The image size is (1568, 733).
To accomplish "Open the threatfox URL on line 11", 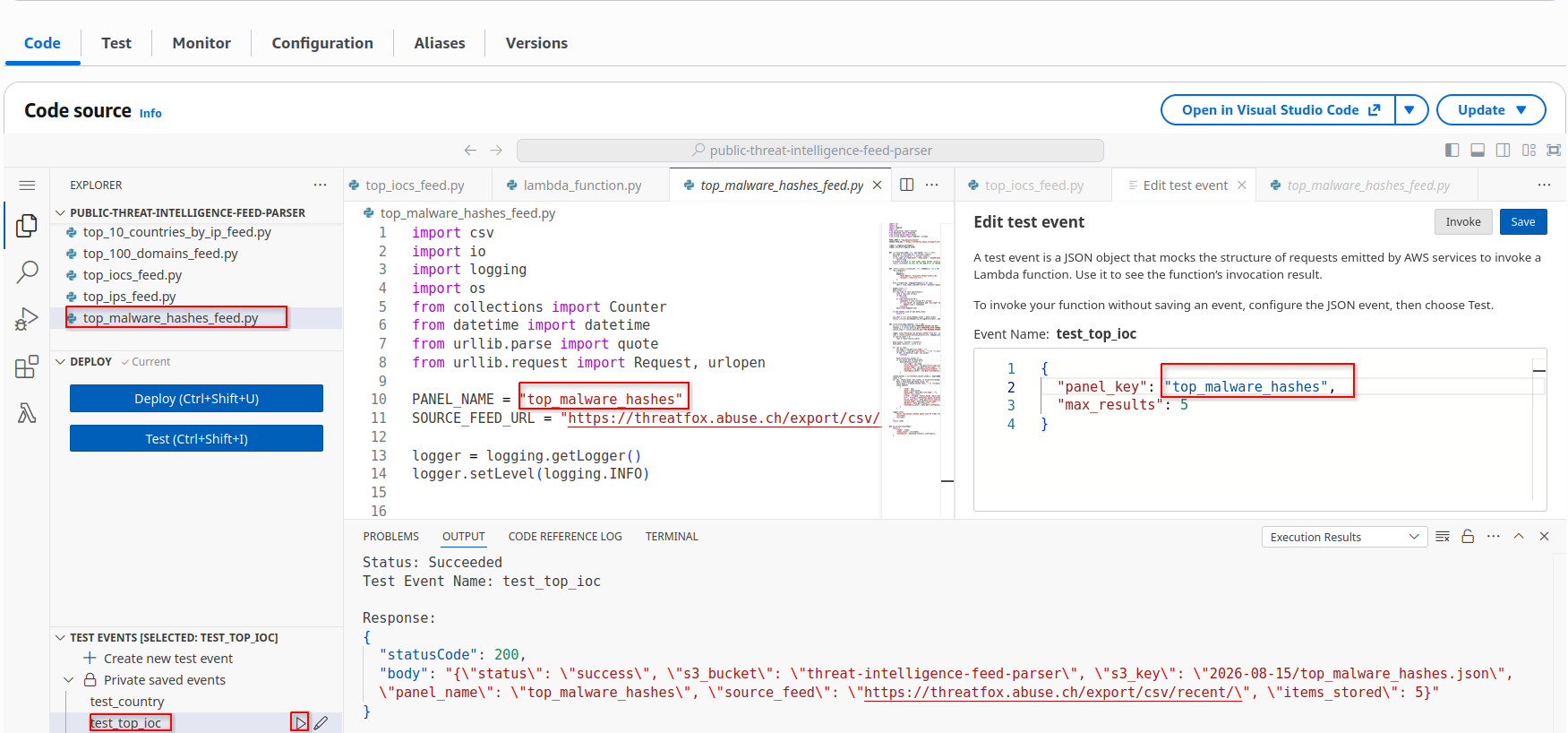I will click(x=724, y=418).
